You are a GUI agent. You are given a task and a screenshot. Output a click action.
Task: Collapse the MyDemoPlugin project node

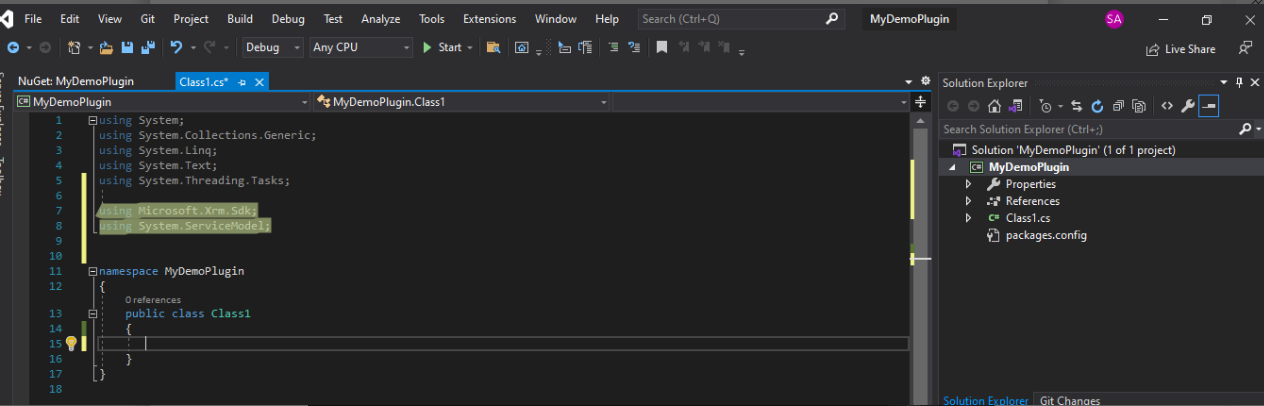click(954, 167)
